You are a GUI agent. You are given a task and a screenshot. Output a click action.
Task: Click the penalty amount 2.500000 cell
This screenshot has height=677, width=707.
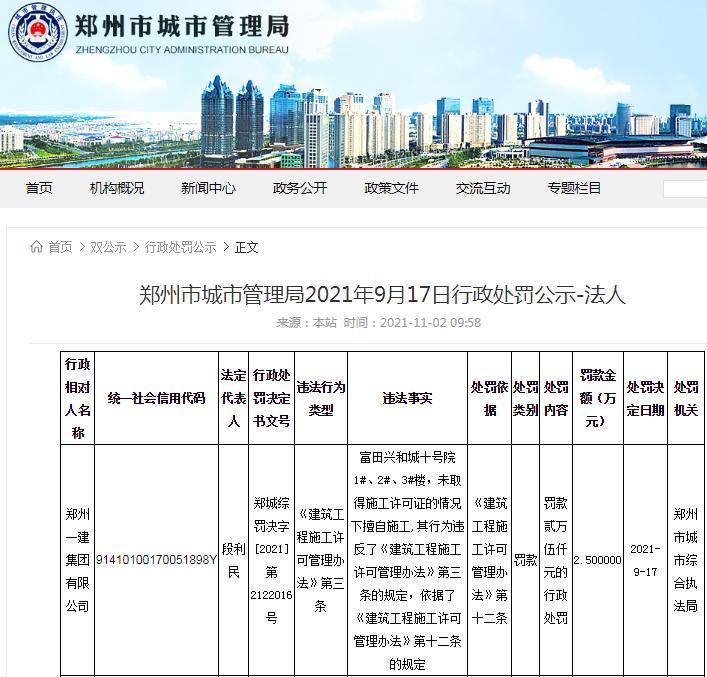[597, 560]
